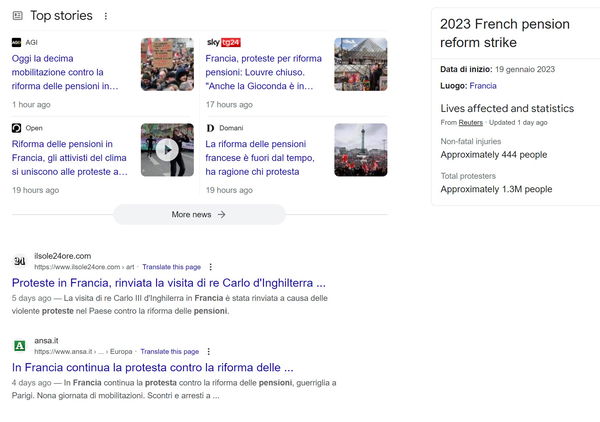Click the '2023 French pension reform strike' title
Viewport: 600px width, 422px height.
coord(505,33)
